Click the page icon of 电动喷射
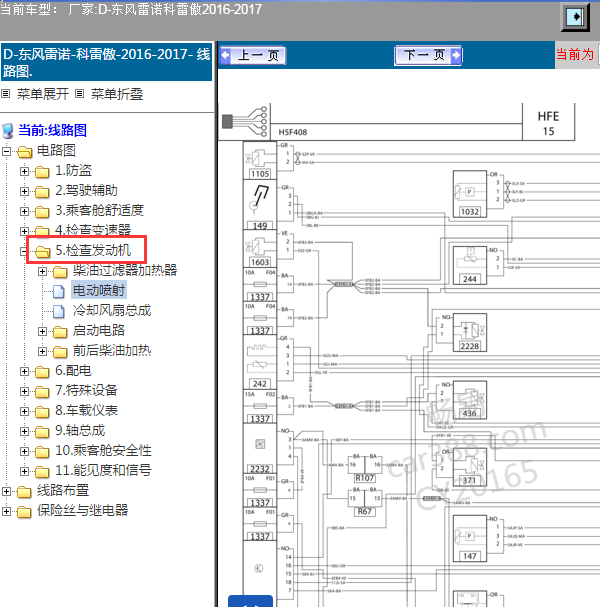Image resolution: width=600 pixels, height=607 pixels. (58, 291)
